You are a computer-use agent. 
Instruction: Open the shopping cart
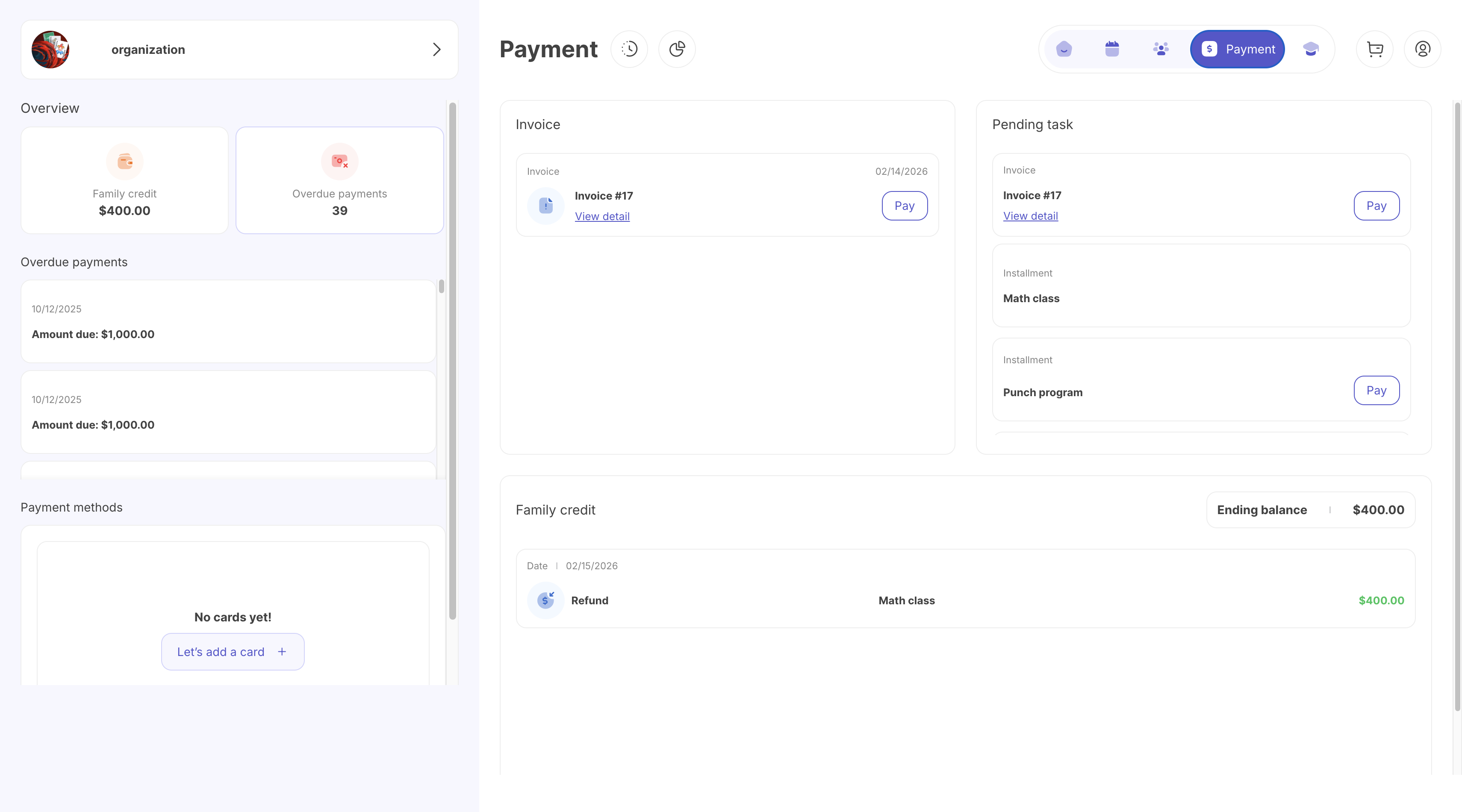click(x=1375, y=50)
